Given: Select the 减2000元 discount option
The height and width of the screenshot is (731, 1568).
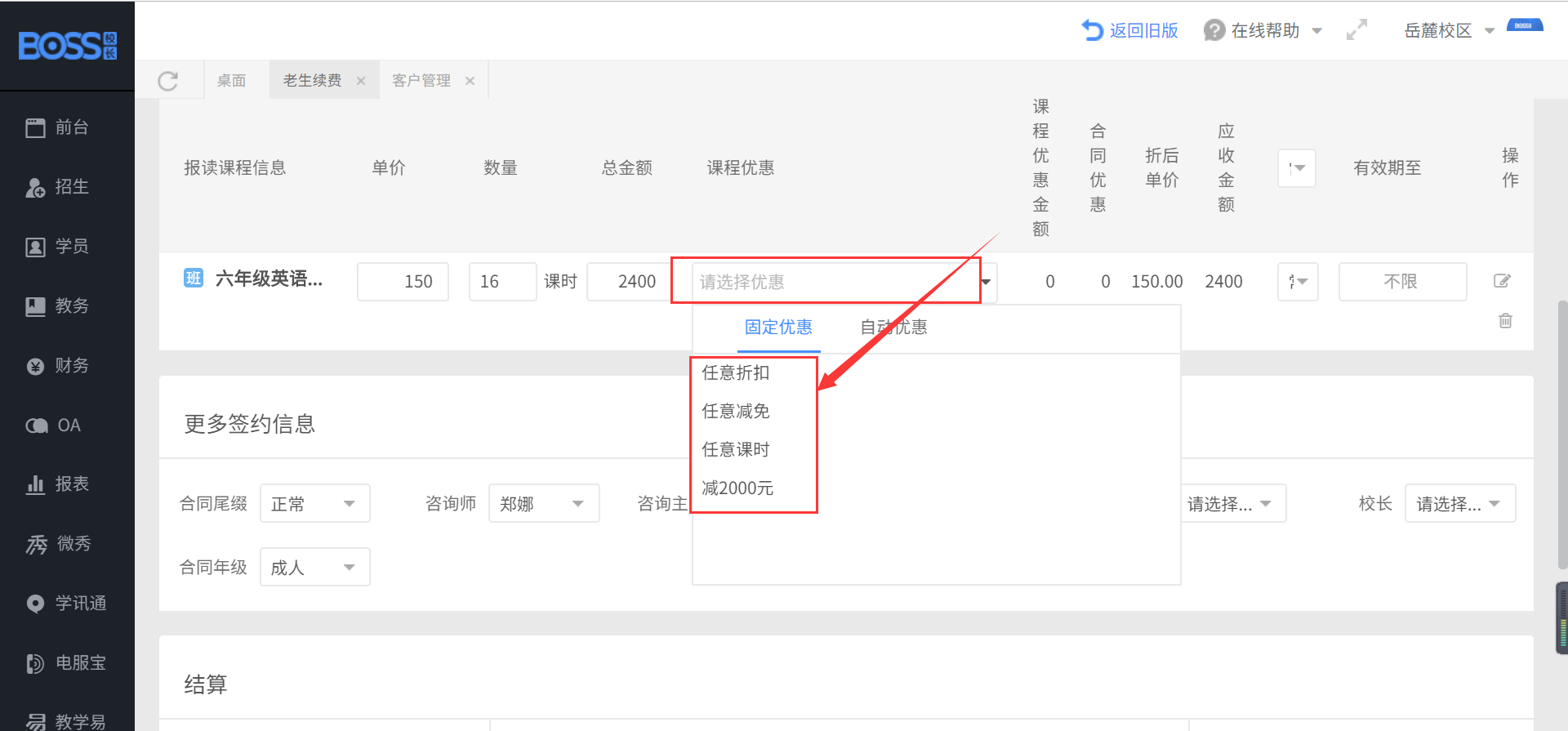Looking at the screenshot, I should tap(737, 488).
